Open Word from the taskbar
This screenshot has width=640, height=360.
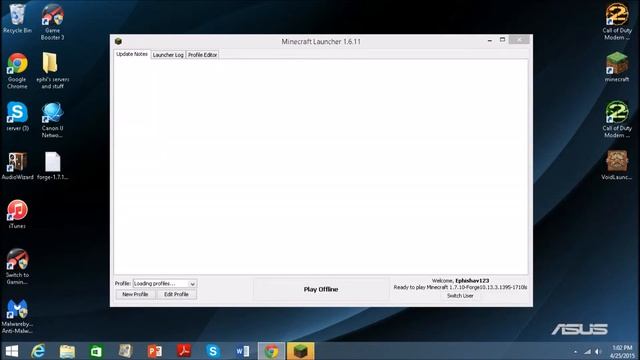tap(242, 351)
